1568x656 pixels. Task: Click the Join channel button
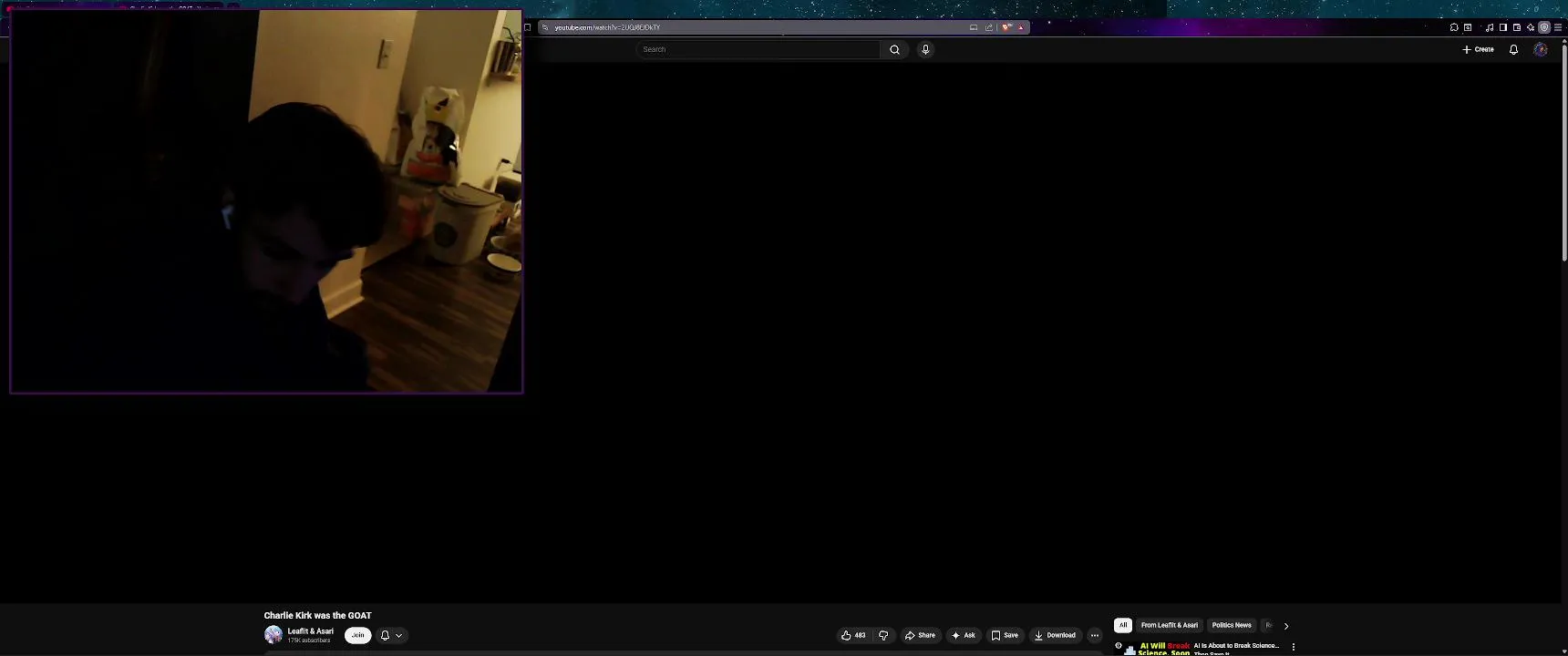click(357, 635)
